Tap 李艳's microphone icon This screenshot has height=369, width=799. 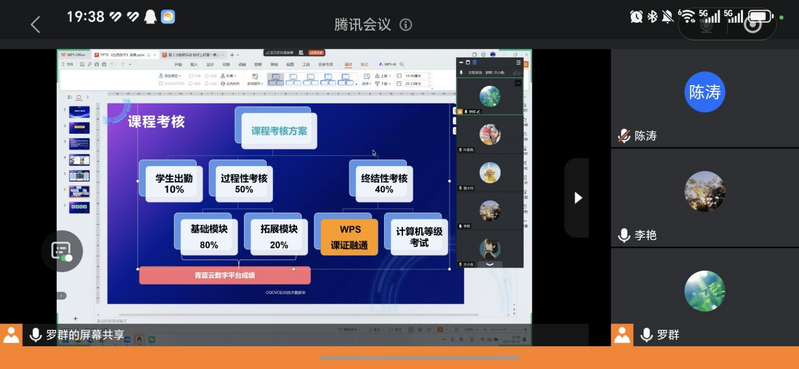(x=624, y=235)
